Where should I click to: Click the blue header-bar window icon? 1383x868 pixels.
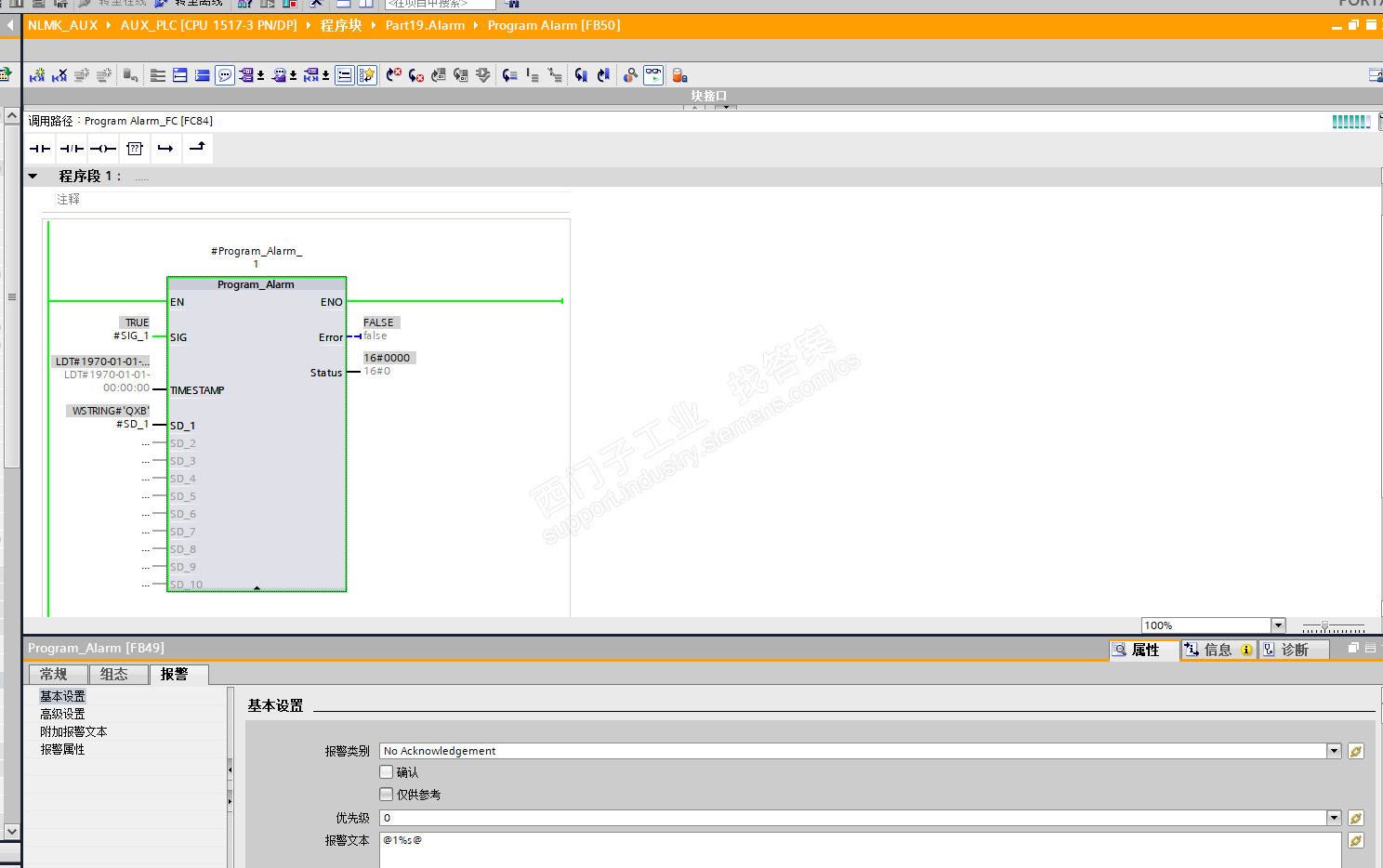180,75
